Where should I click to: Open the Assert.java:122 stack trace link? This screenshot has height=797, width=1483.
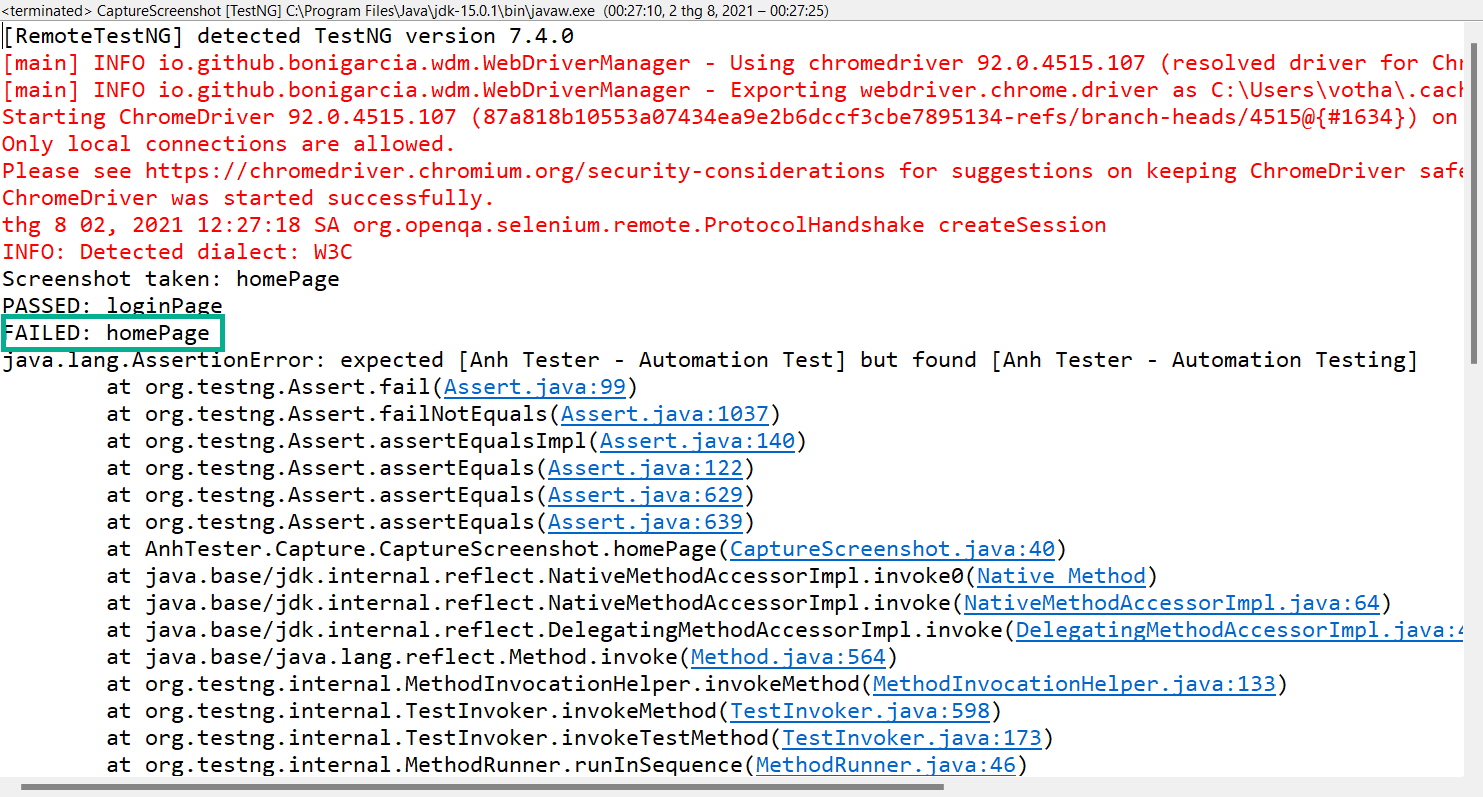[645, 468]
